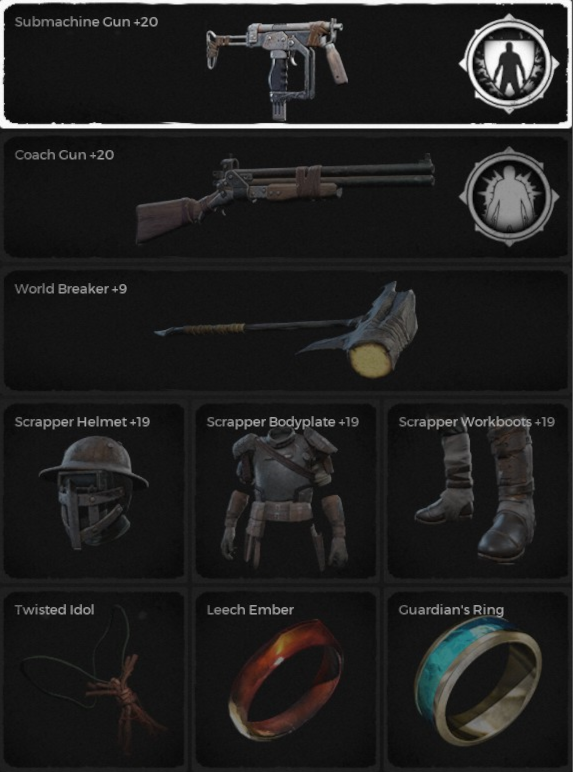
Task: Select the Scrapper Bodyplate armor image
Action: [285, 500]
